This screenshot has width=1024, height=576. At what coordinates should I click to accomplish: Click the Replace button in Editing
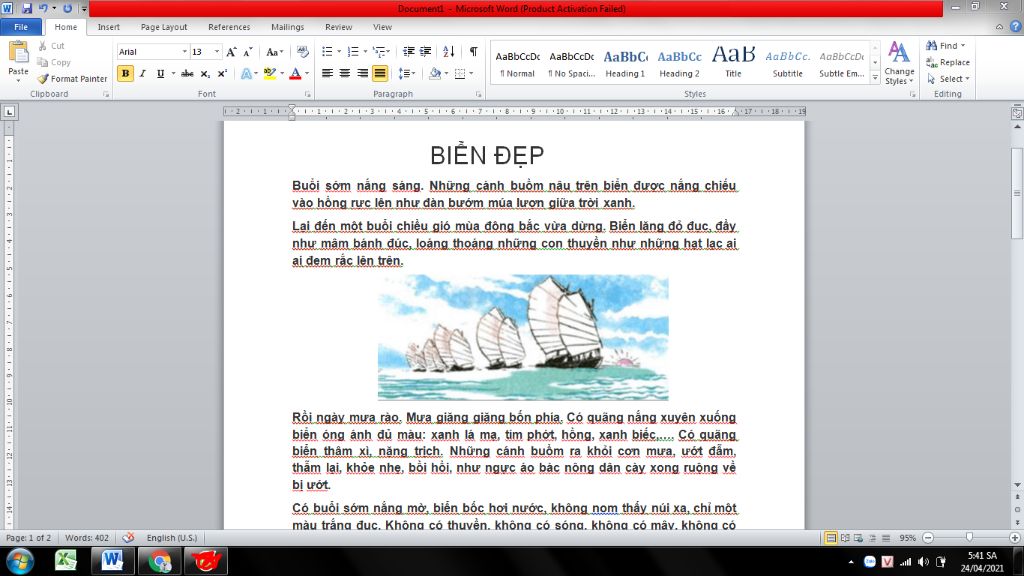click(x=948, y=62)
